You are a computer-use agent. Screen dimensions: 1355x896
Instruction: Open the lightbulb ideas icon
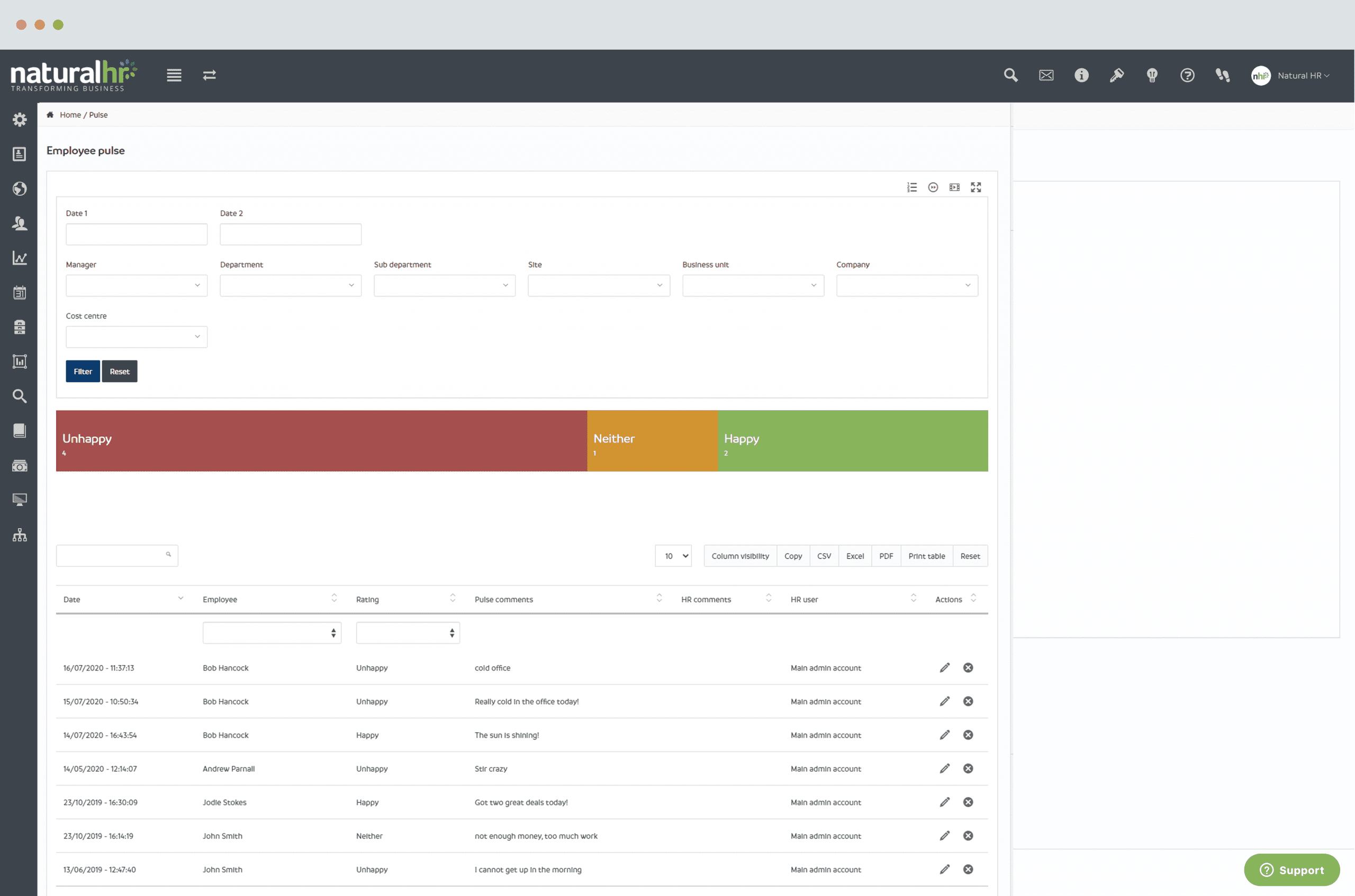[x=1152, y=76]
